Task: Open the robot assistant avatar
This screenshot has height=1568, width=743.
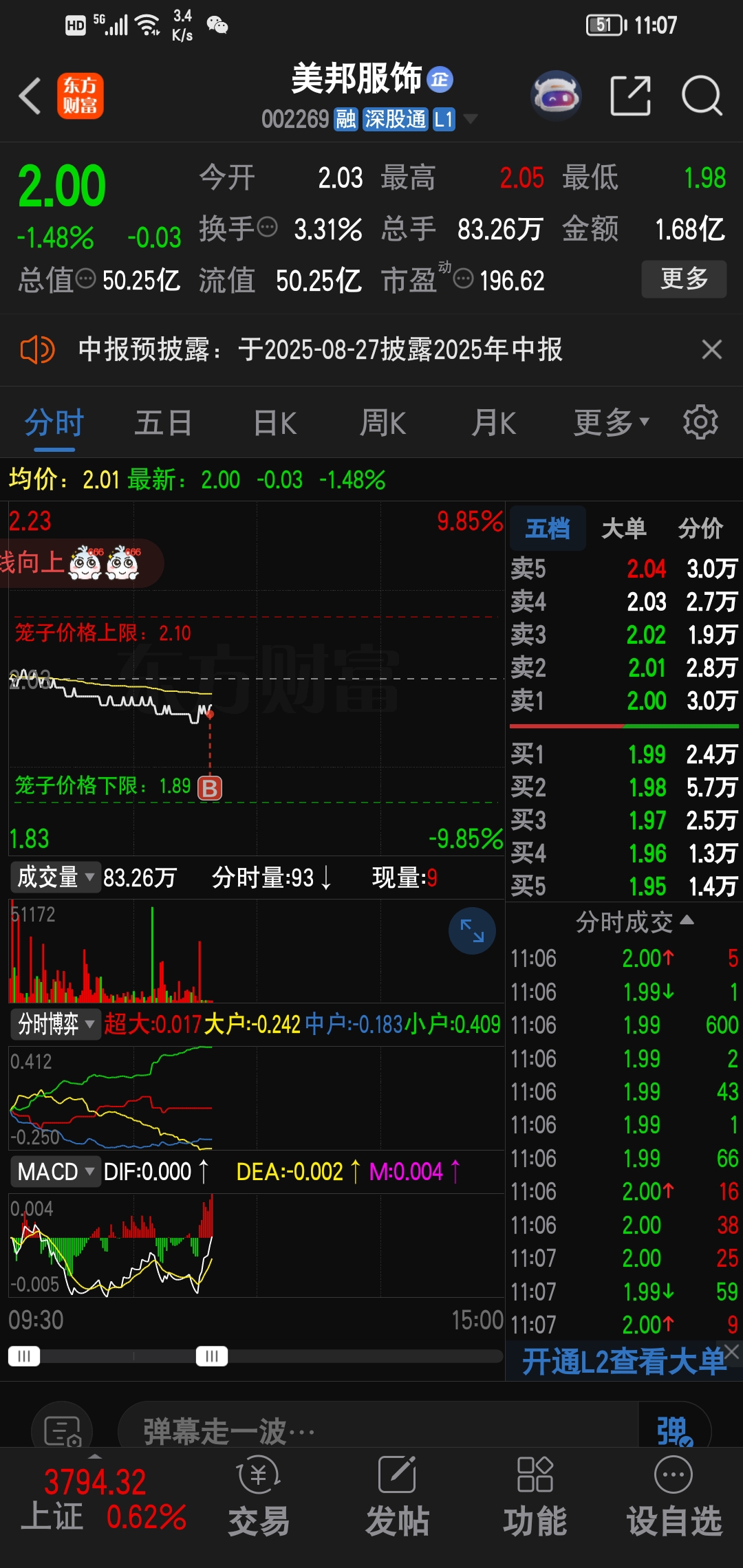Action: [556, 96]
